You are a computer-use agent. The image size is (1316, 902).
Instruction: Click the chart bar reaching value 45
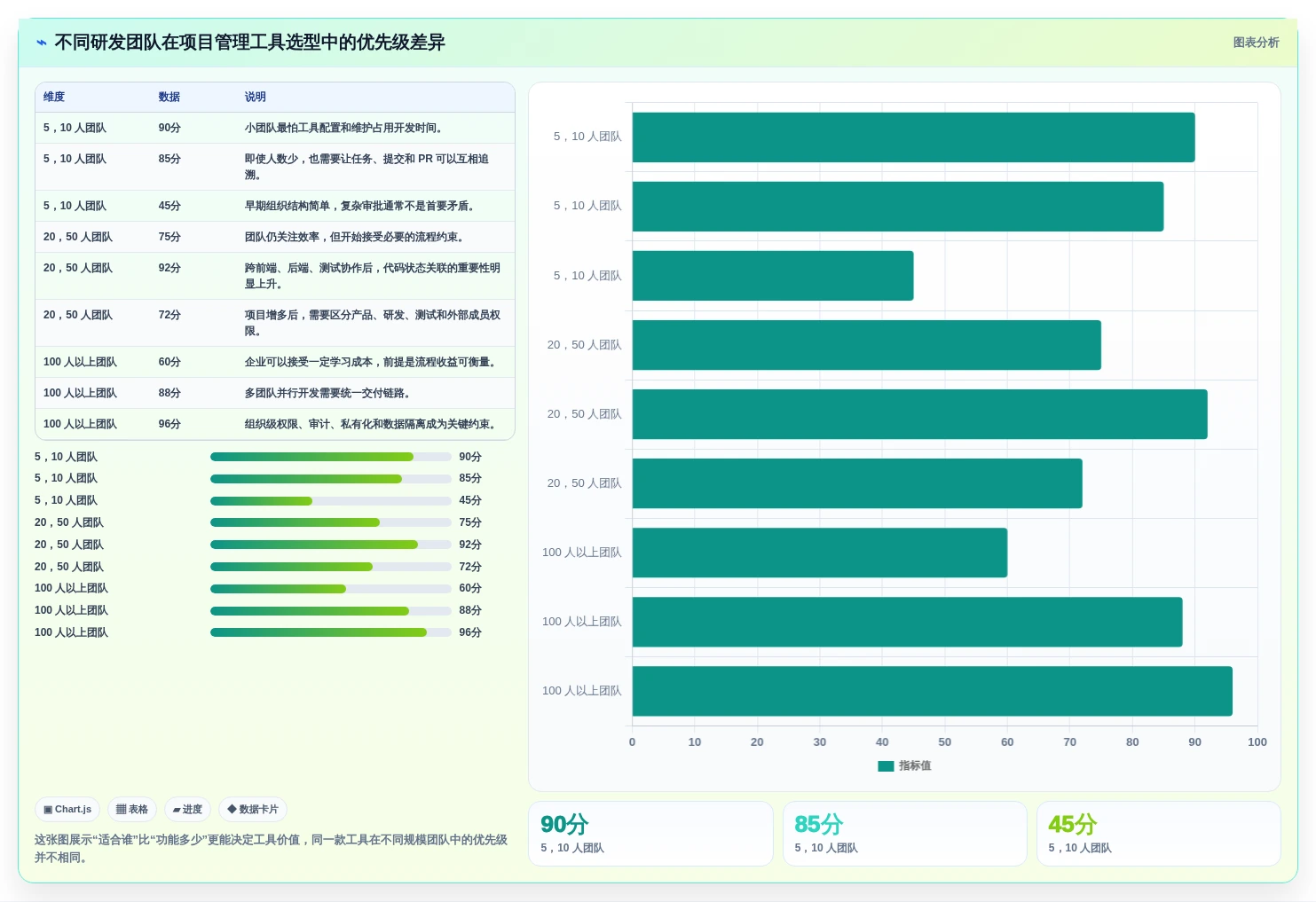(773, 276)
